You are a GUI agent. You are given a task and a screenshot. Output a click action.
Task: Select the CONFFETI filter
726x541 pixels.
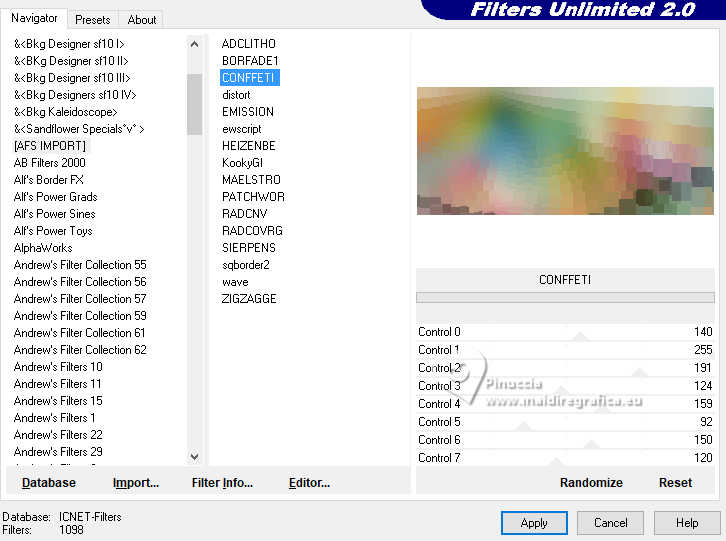pyautogui.click(x=250, y=78)
